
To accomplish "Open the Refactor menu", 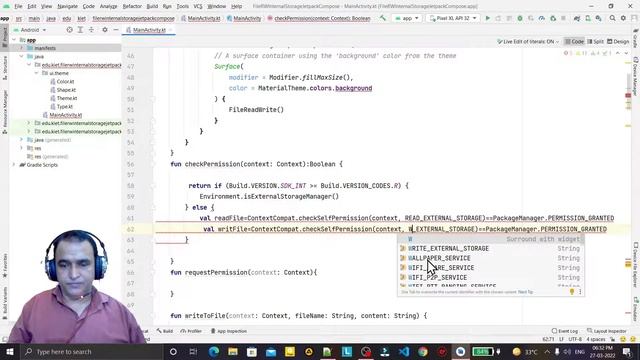I will click(x=132, y=6).
